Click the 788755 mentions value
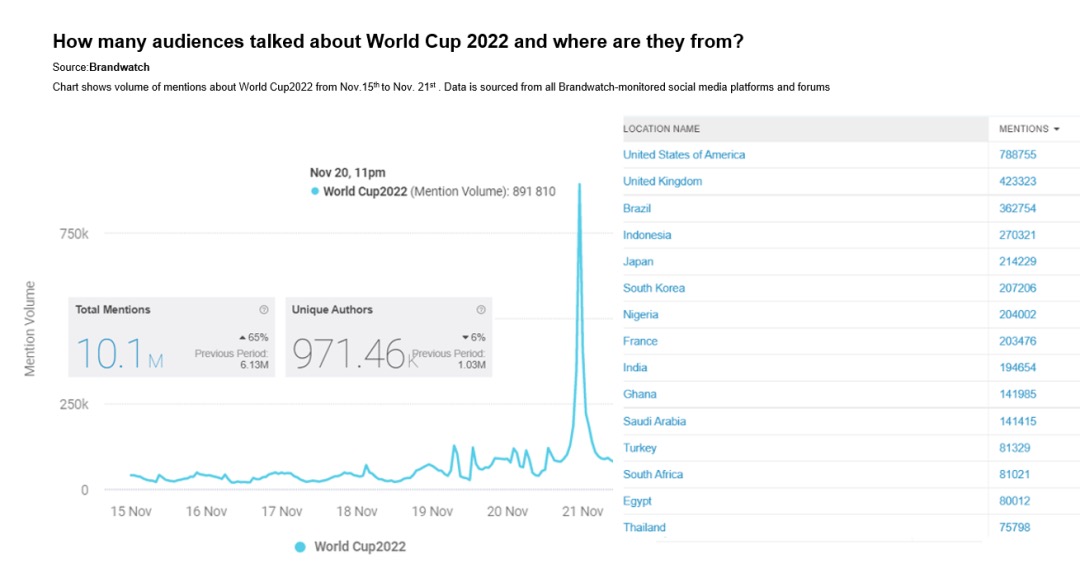Screen dimensions: 1080x573 coord(1017,155)
